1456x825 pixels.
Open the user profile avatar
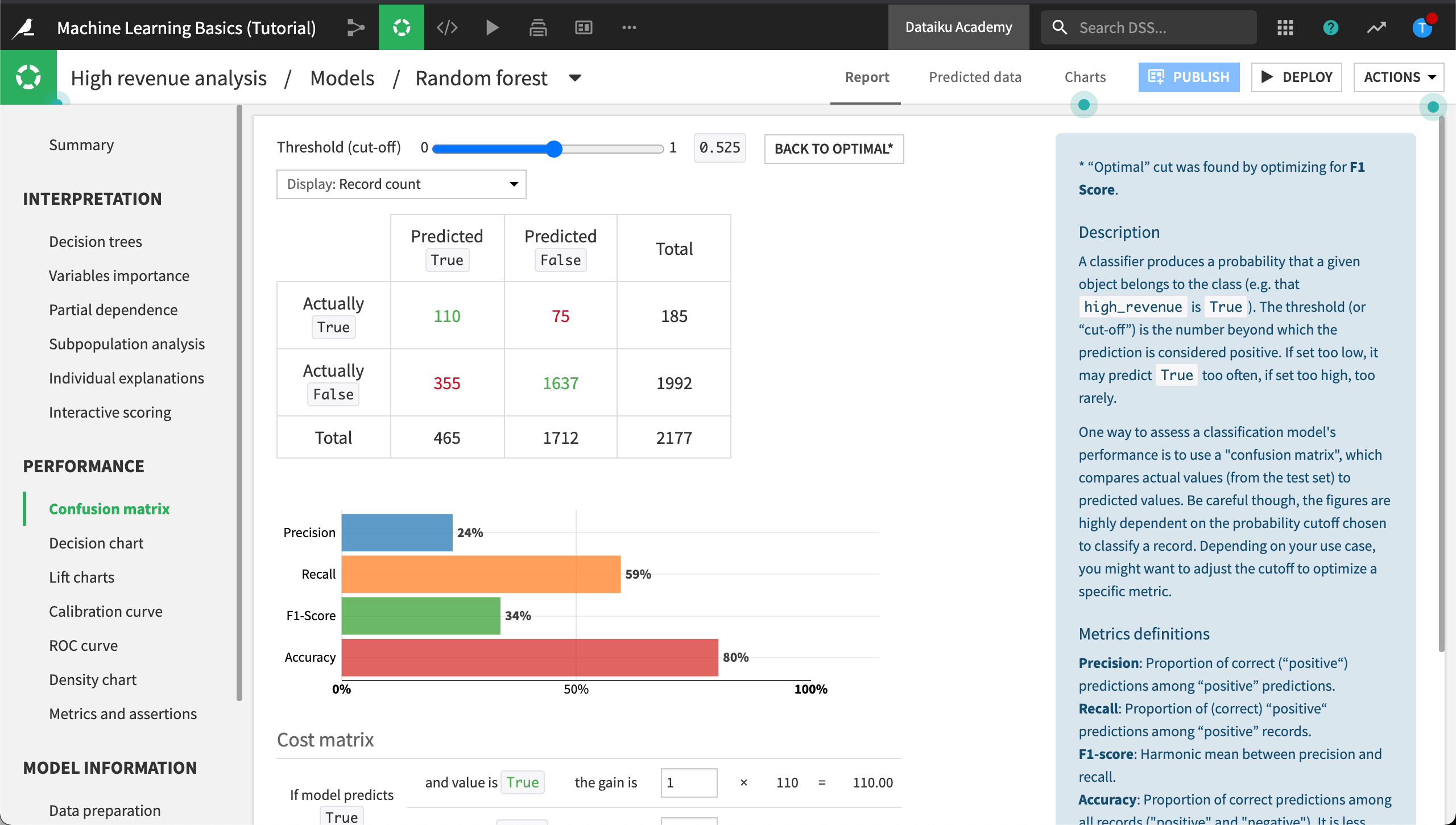click(x=1422, y=27)
